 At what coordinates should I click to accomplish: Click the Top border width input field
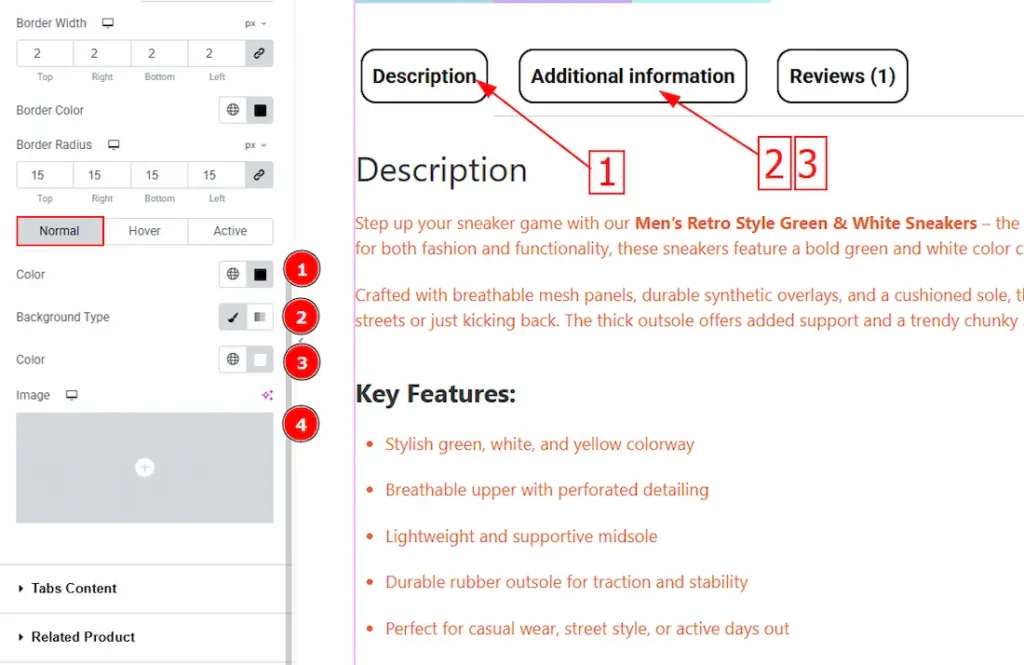tap(44, 54)
